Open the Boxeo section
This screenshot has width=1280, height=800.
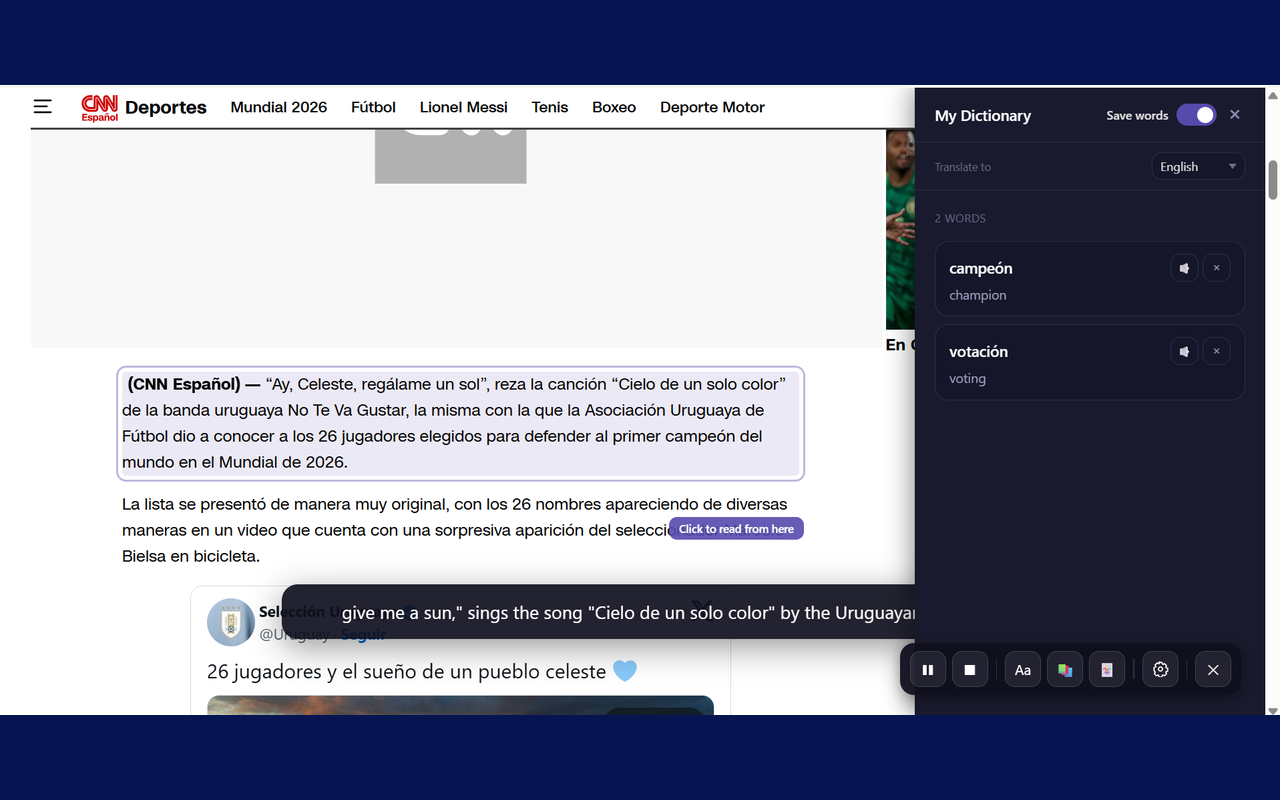[614, 107]
